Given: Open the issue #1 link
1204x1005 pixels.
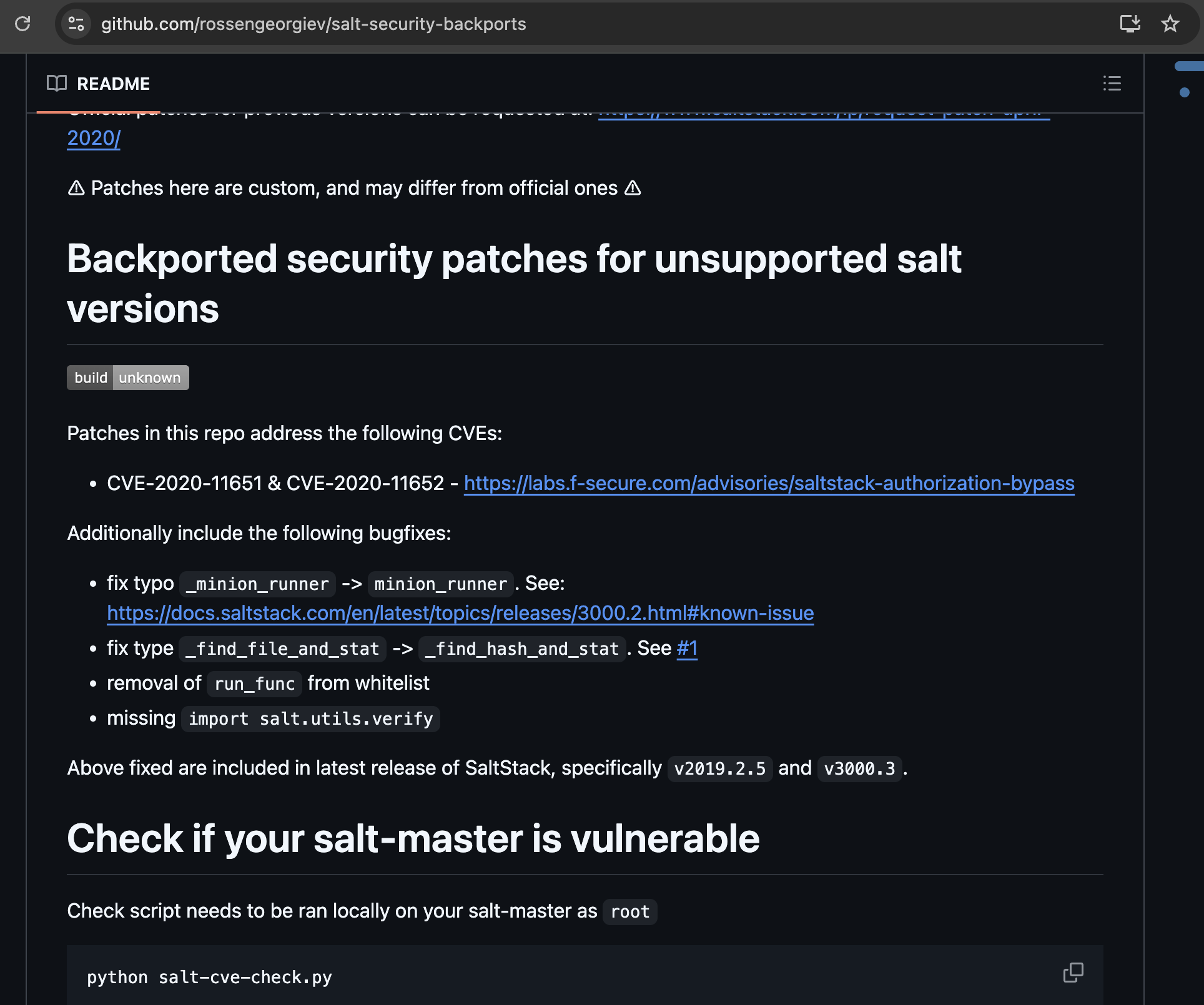Looking at the screenshot, I should (x=687, y=649).
